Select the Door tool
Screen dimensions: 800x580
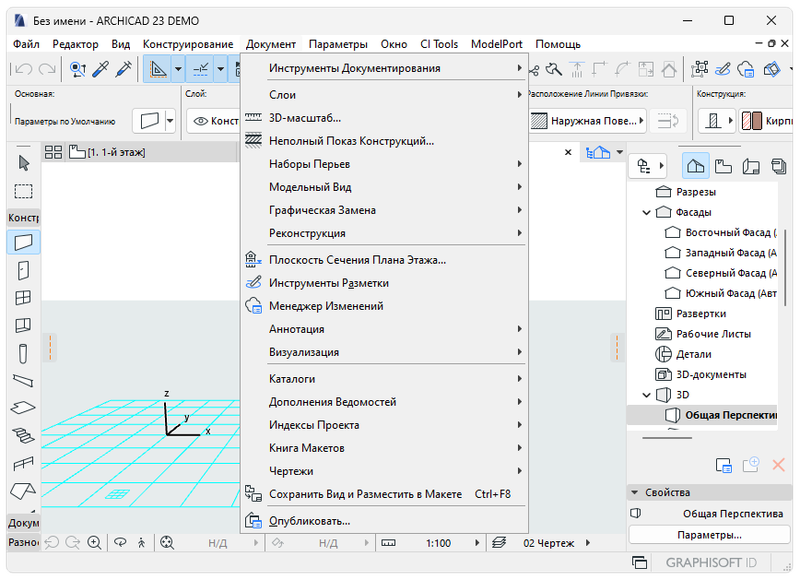coord(23,270)
